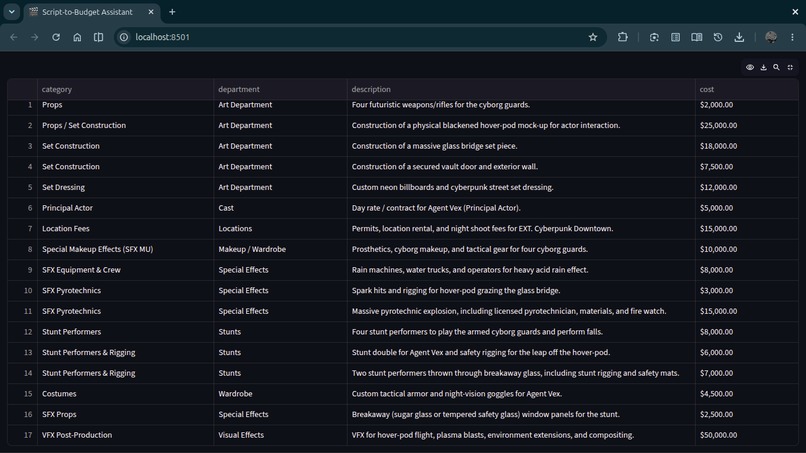
Task: Bookmark this page with the star
Action: 593,37
